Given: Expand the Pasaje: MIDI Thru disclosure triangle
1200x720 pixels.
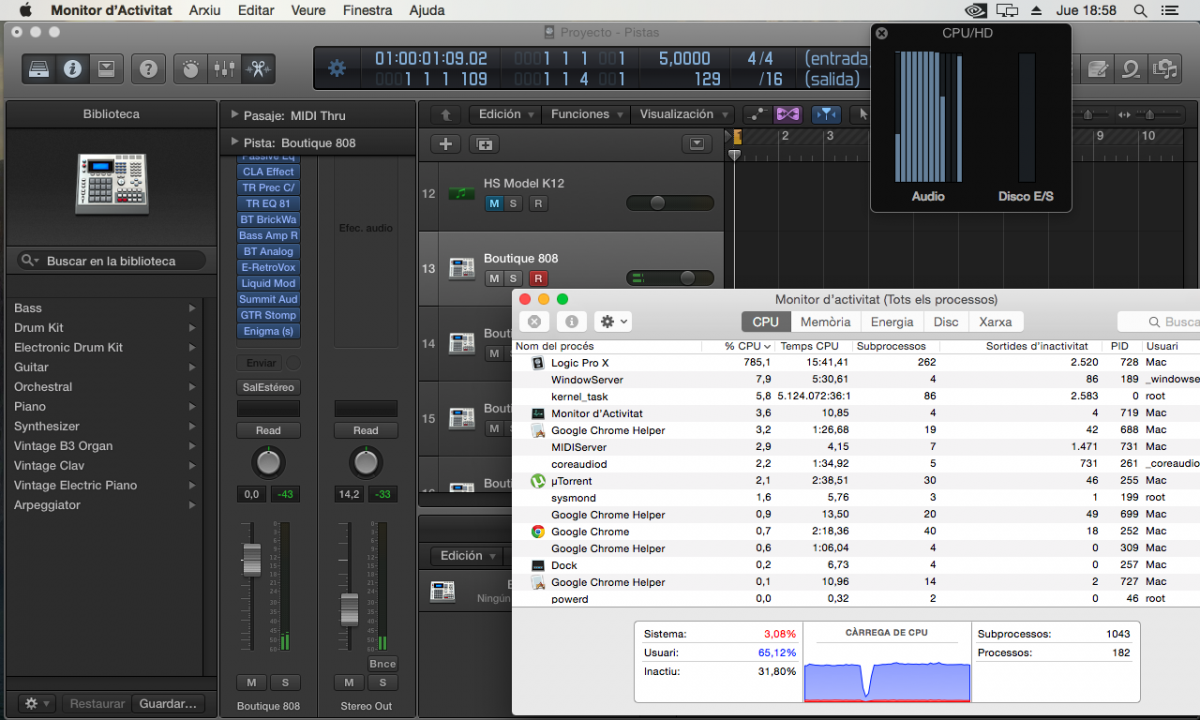Looking at the screenshot, I should (x=234, y=116).
